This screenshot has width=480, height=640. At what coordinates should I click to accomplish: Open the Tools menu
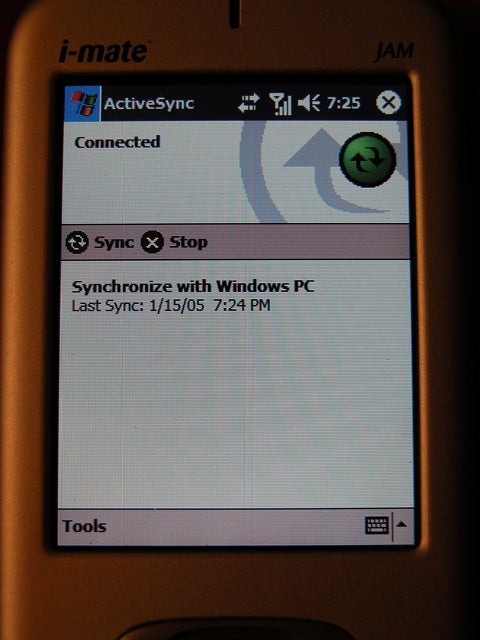84,526
